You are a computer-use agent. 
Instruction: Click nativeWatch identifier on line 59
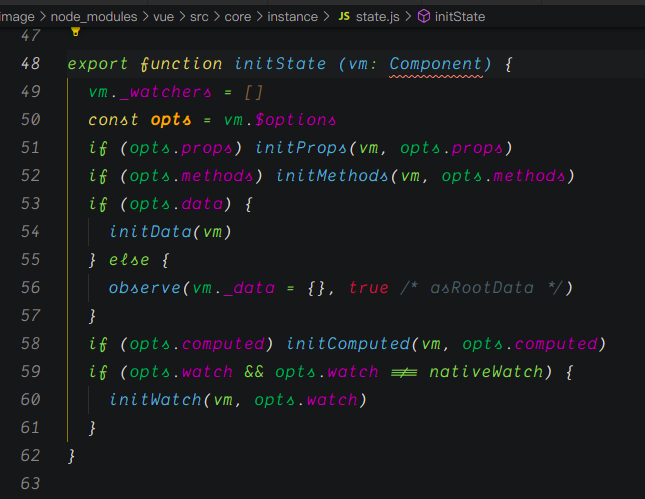(484, 372)
